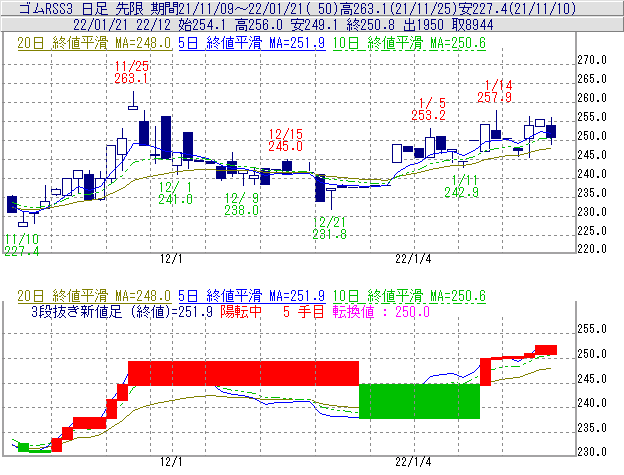Click the 高256.0 high value in header

tap(258, 25)
